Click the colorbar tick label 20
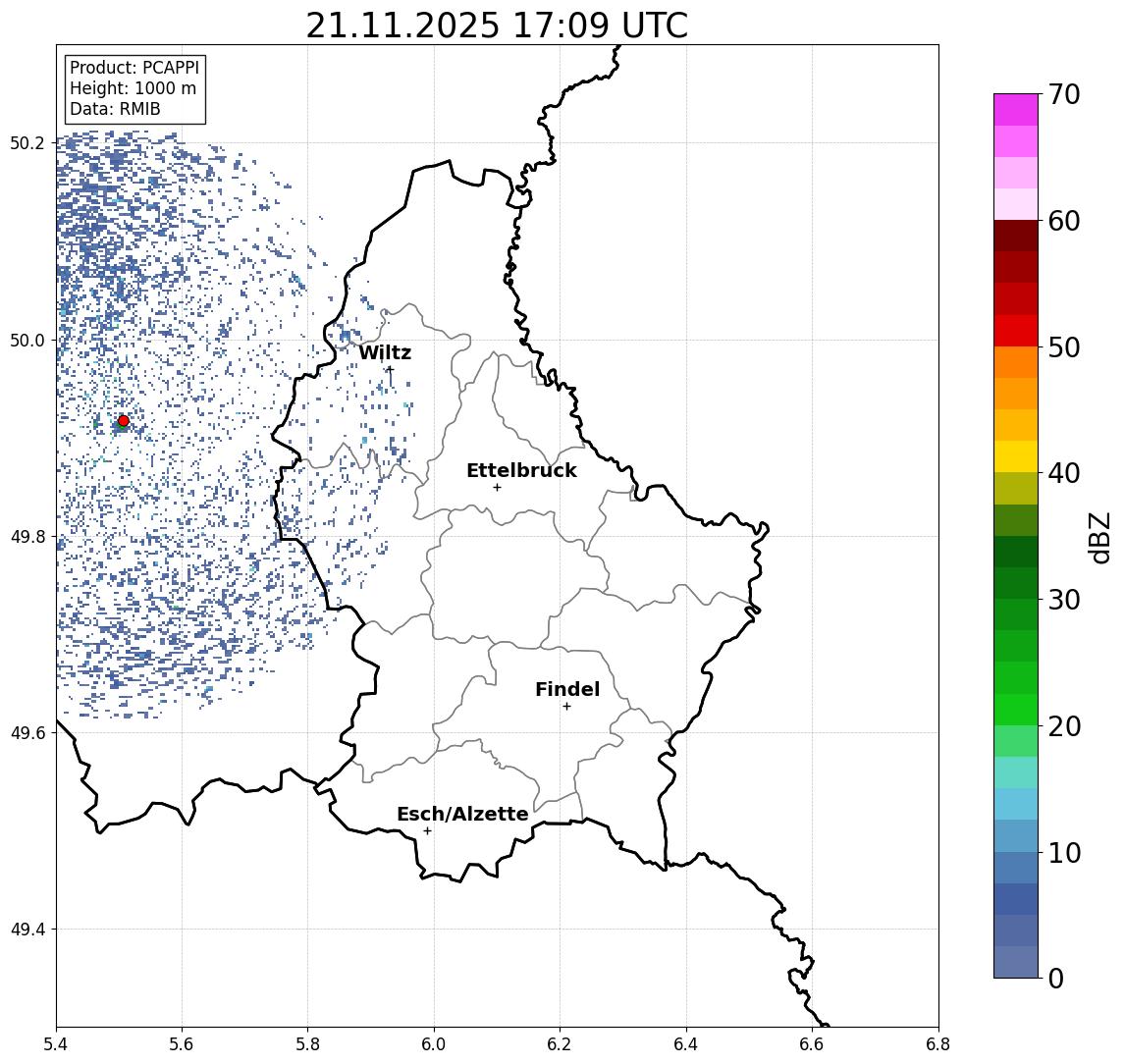This screenshot has height=1064, width=1124. point(1064,725)
